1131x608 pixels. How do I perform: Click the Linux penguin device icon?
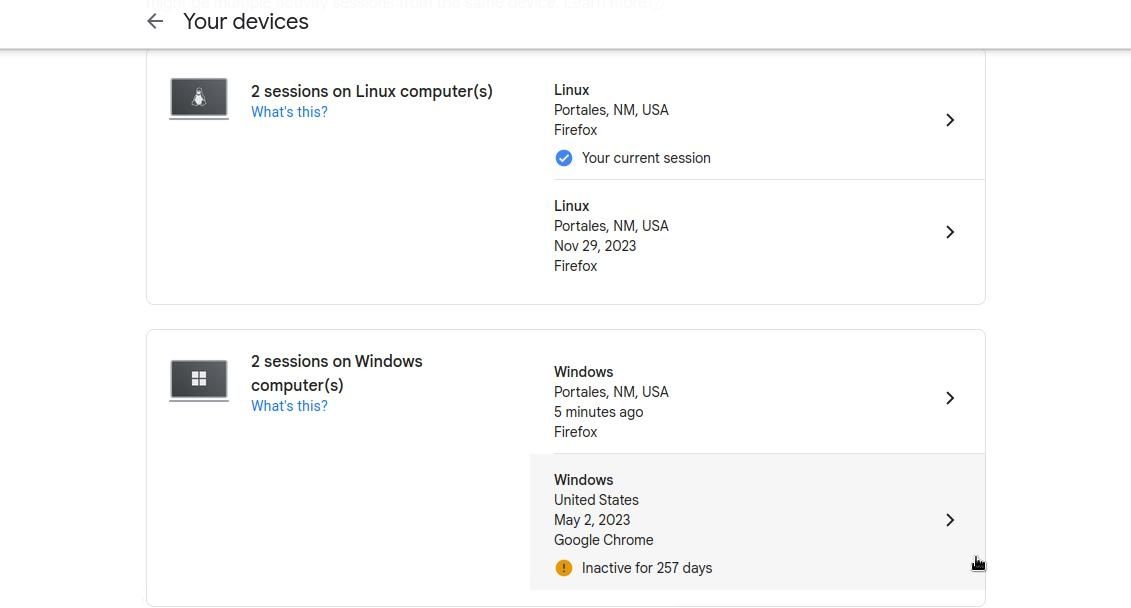tap(198, 97)
